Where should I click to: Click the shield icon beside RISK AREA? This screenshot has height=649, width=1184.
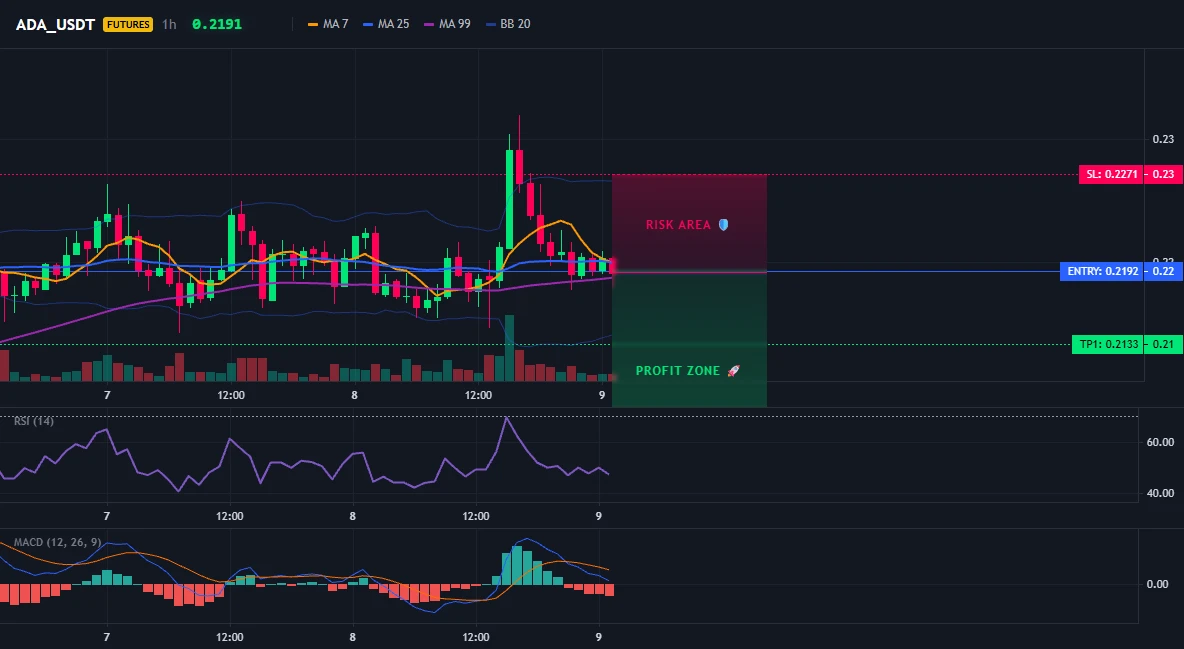pyautogui.click(x=723, y=224)
